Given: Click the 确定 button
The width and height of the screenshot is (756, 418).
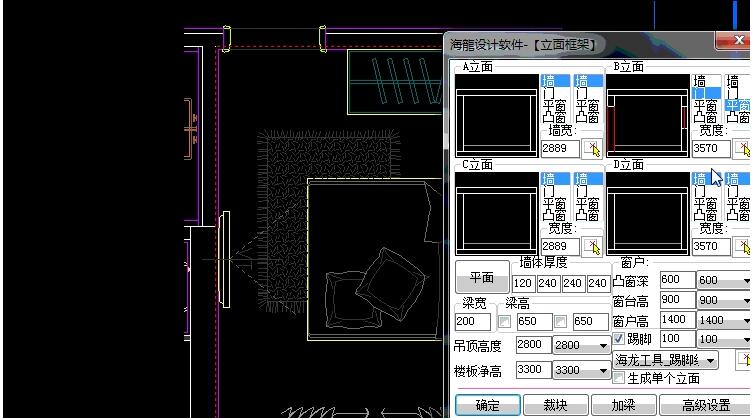Looking at the screenshot, I should (487, 405).
